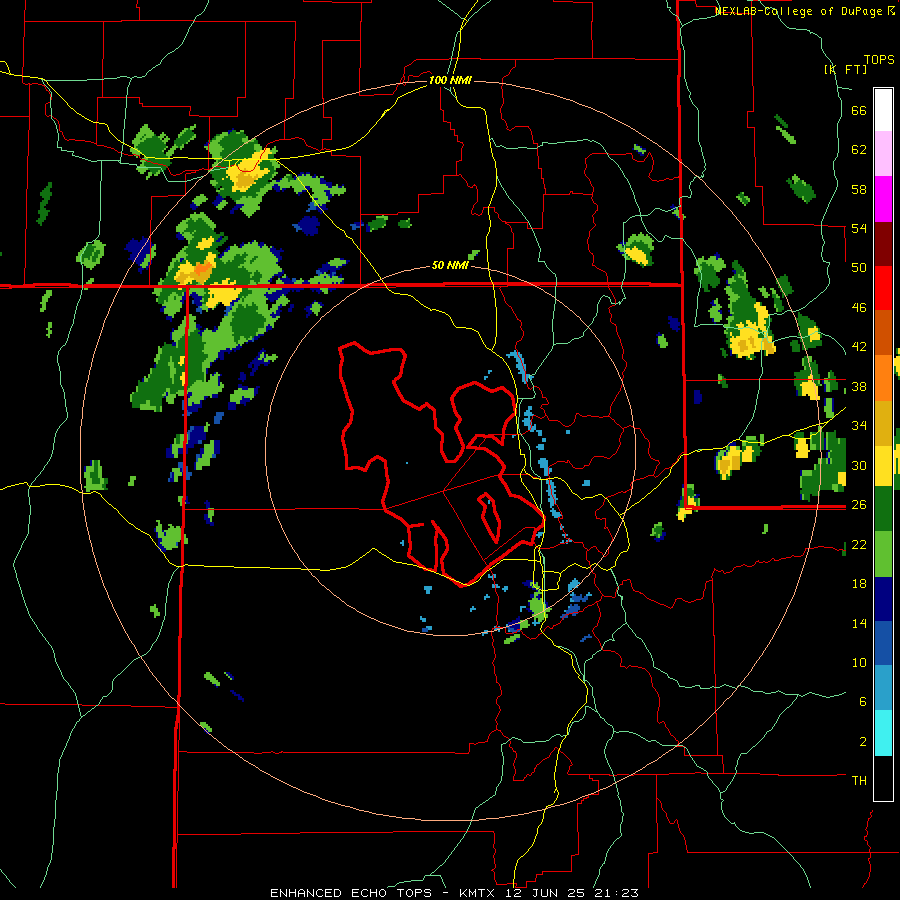Click the 'TH' legend label

pyautogui.click(x=859, y=780)
